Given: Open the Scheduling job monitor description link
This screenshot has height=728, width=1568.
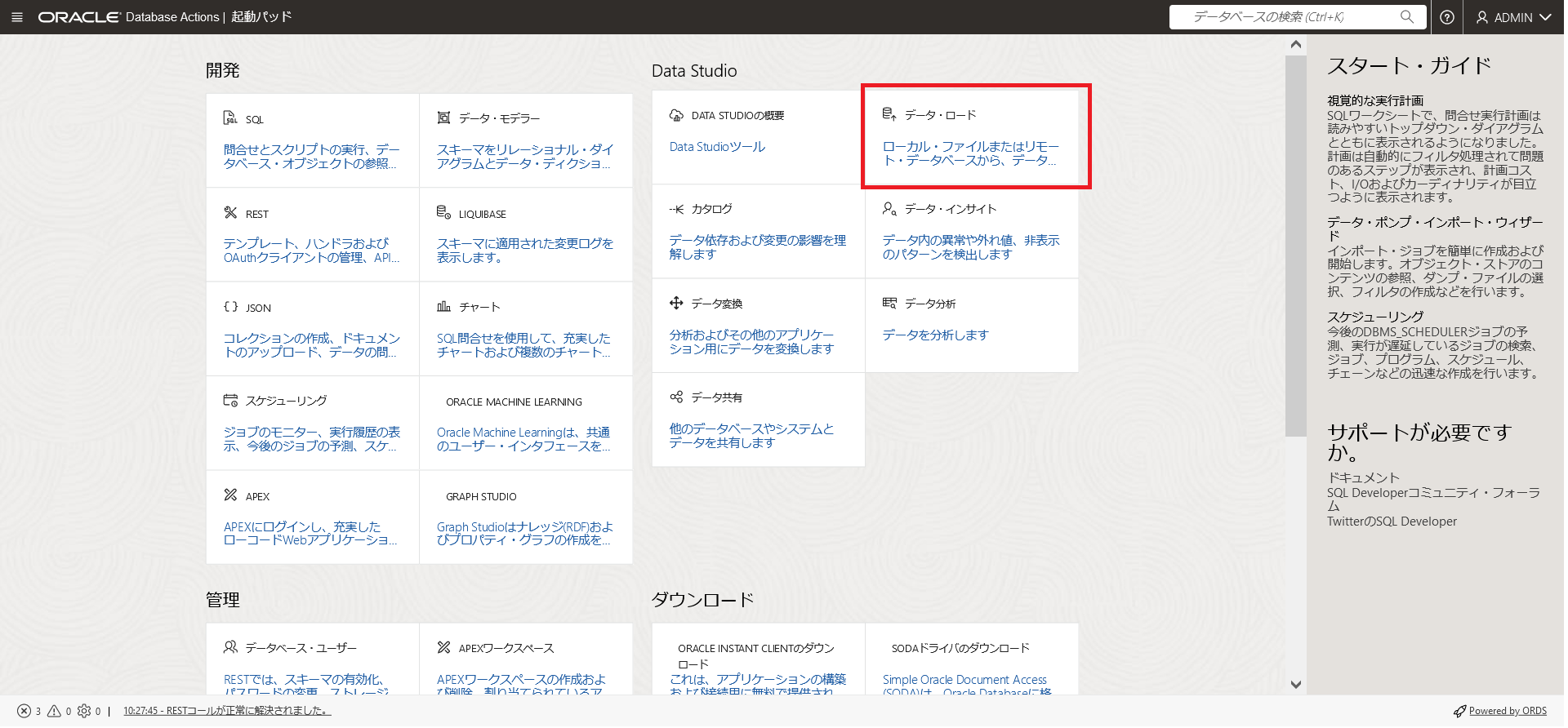Looking at the screenshot, I should click(311, 438).
